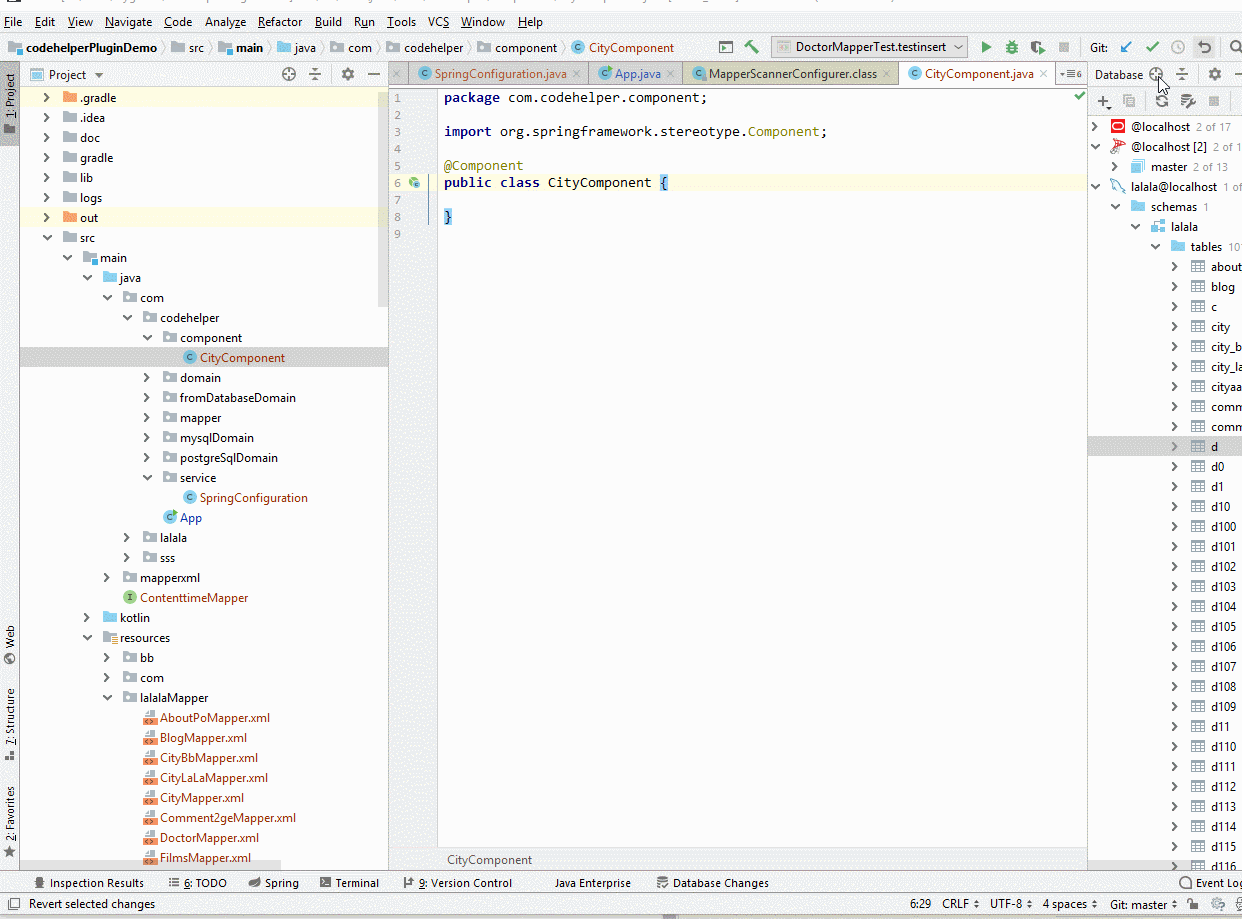Expand the domain package folder
1242x919 pixels.
[147, 378]
